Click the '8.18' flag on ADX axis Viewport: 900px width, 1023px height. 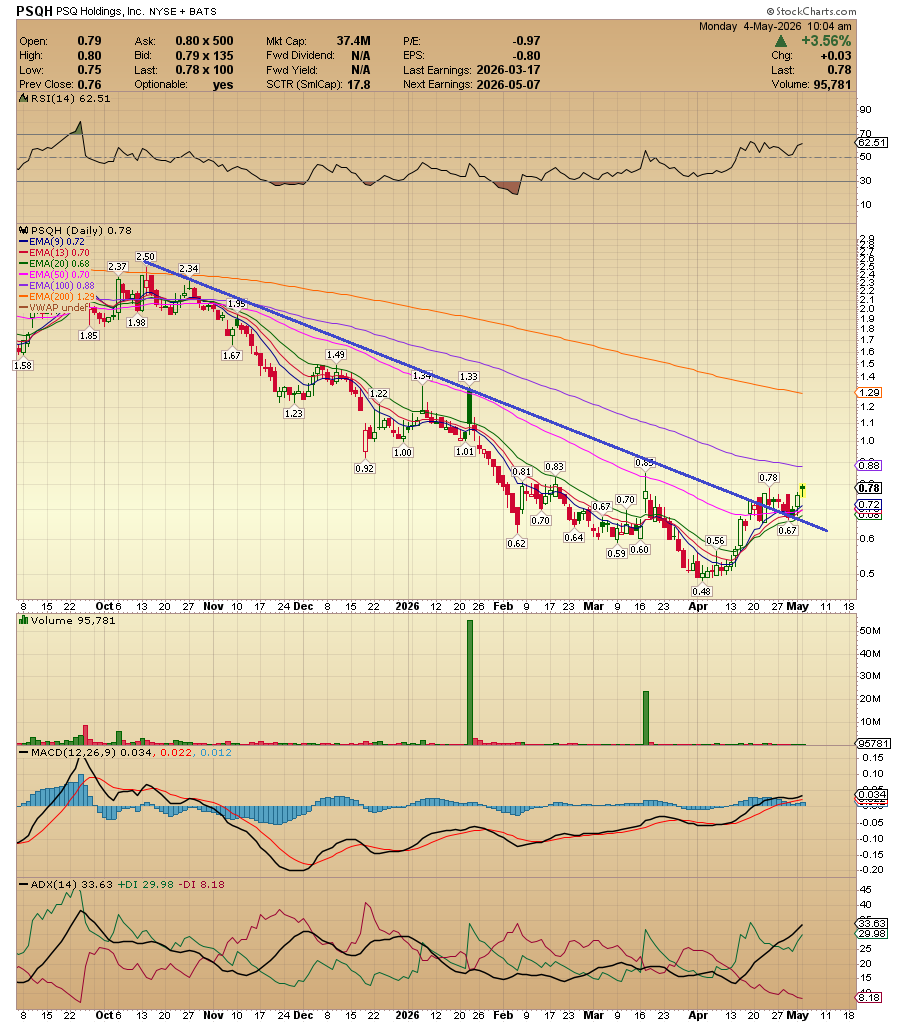click(869, 998)
